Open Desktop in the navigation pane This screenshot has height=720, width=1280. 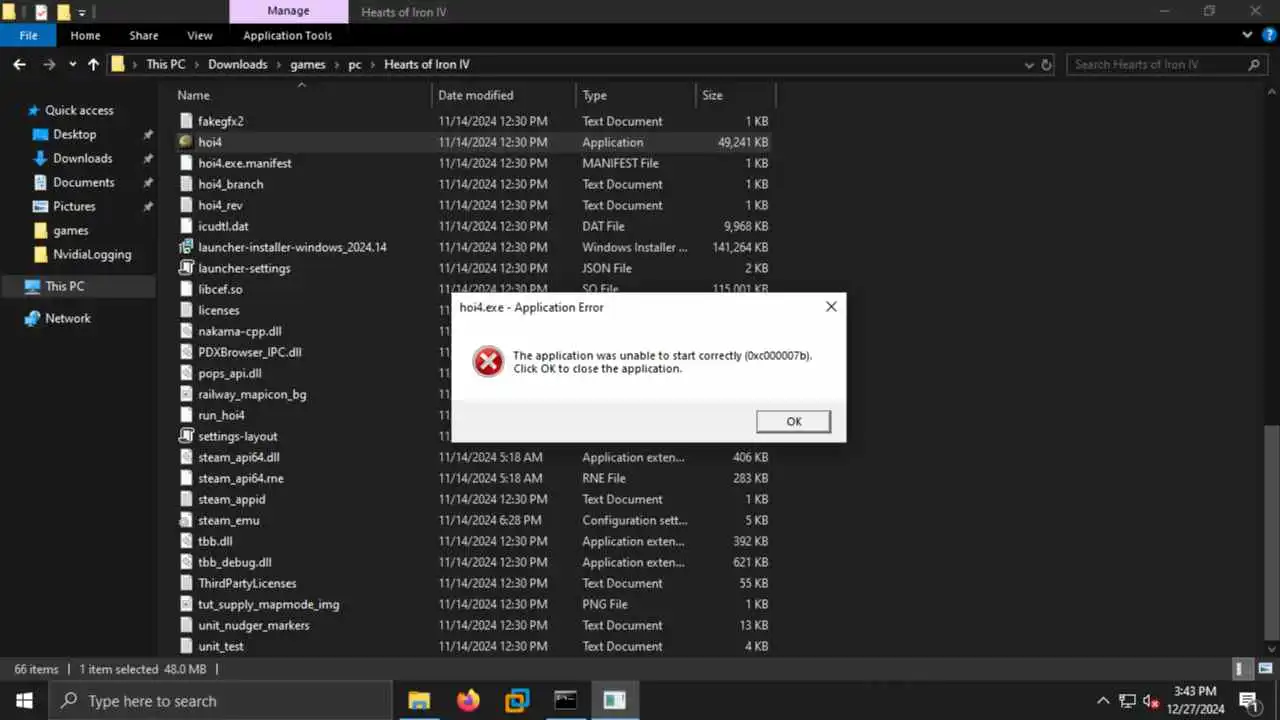click(75, 134)
